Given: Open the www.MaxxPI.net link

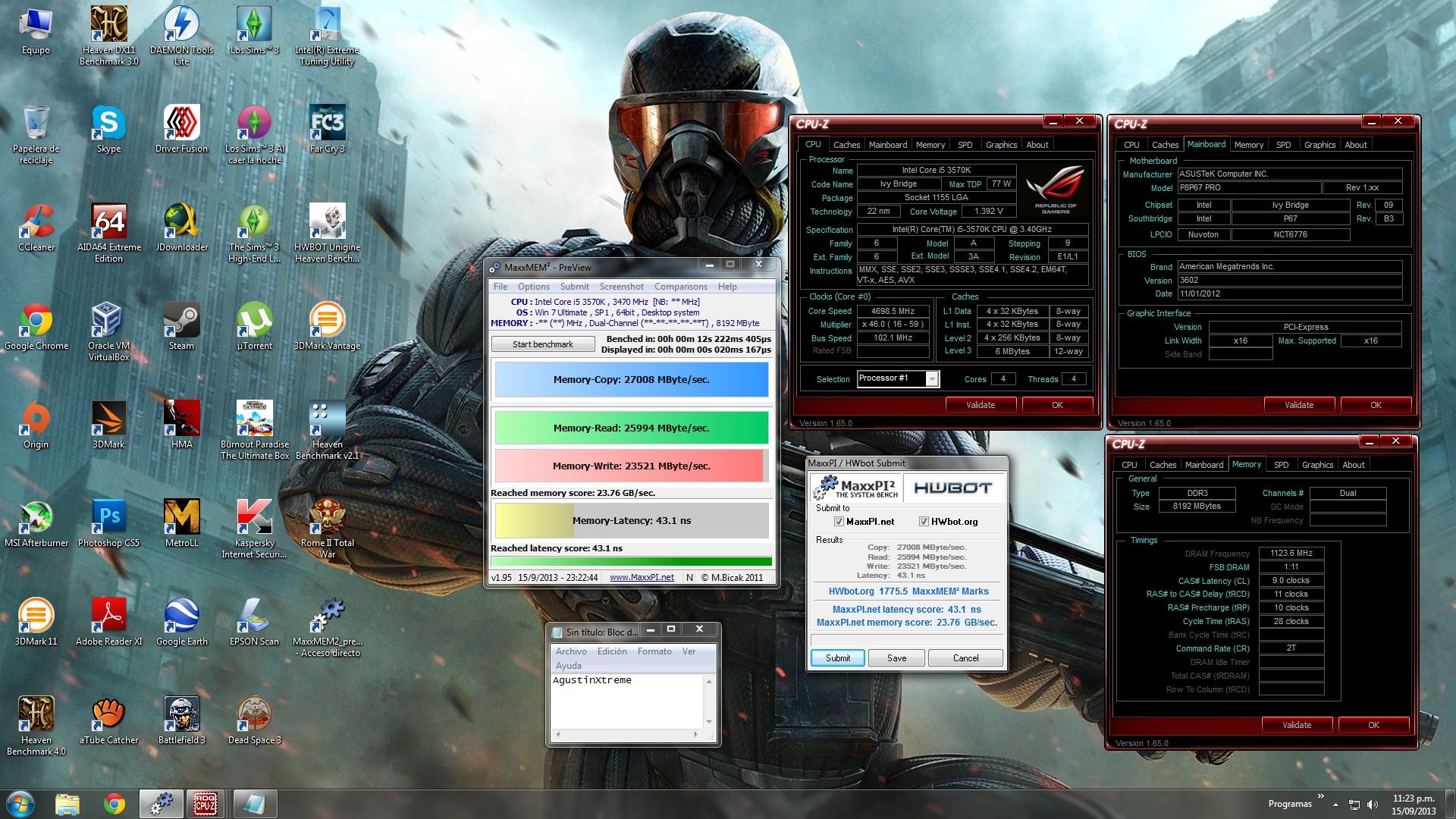Looking at the screenshot, I should point(642,577).
